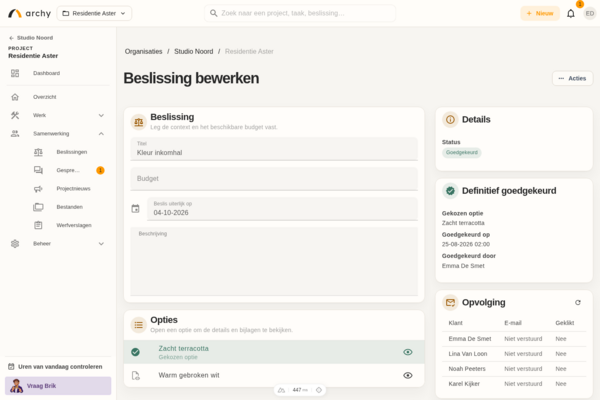Image resolution: width=600 pixels, height=400 pixels.
Task: Select the Warm gebroken wit option row
Action: tap(274, 376)
